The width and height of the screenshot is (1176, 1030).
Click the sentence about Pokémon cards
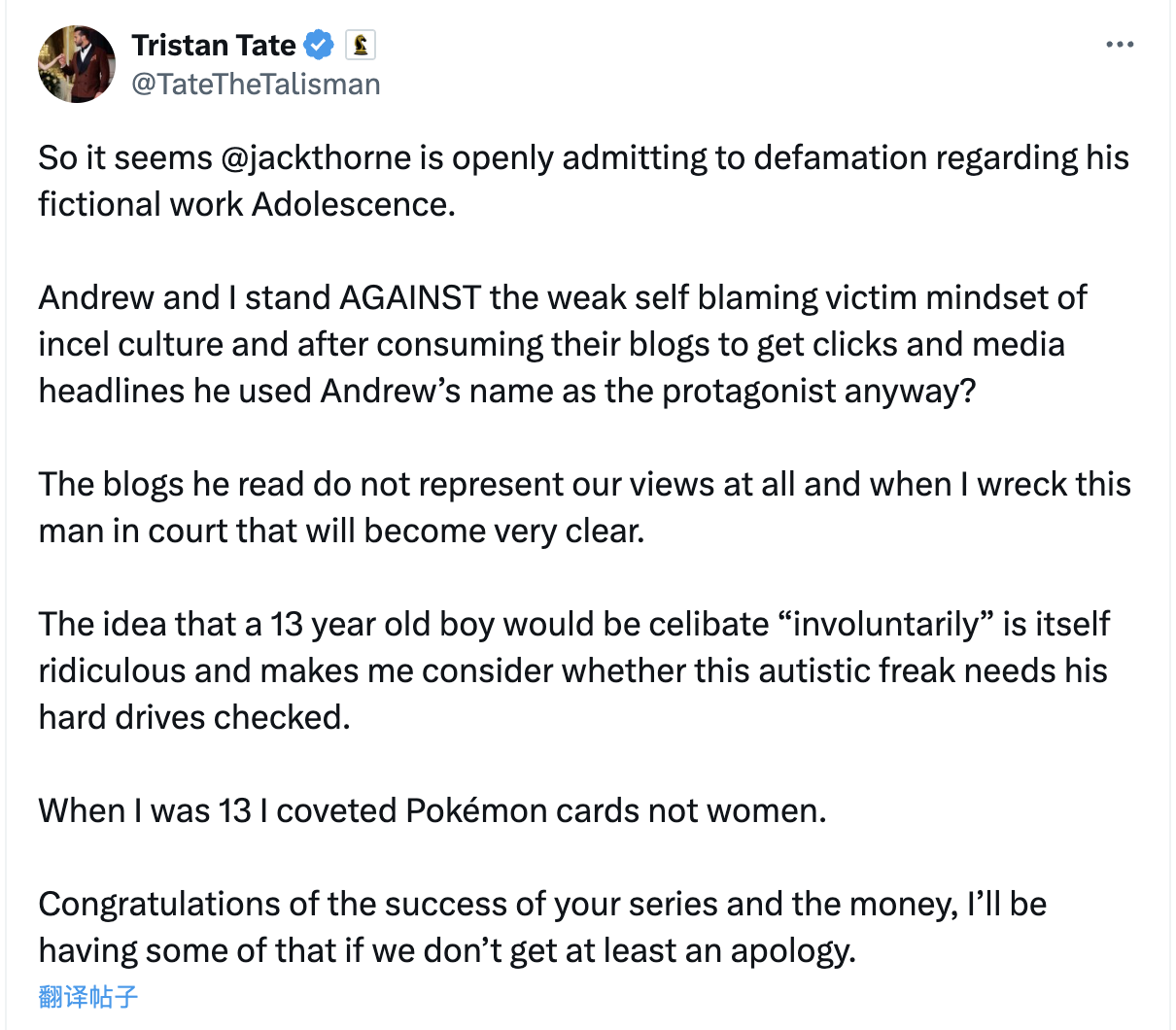click(x=432, y=810)
